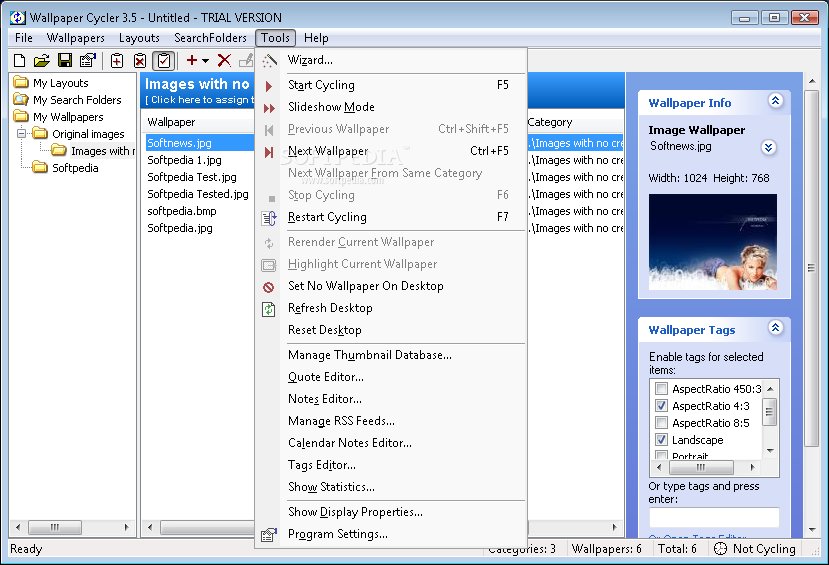829x565 pixels.
Task: Open the Help menu
Action: 316,38
